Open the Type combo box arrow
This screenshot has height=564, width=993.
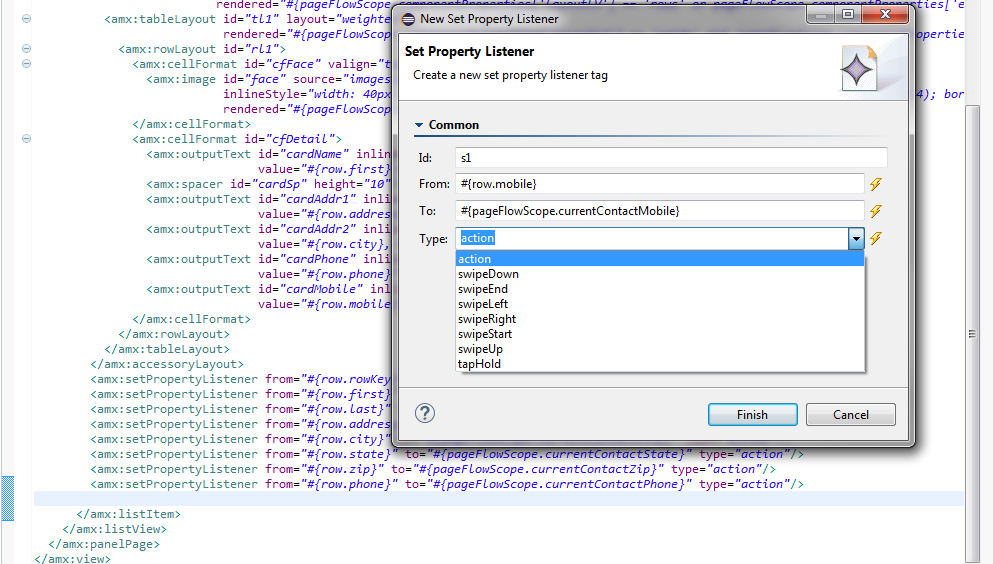point(856,239)
